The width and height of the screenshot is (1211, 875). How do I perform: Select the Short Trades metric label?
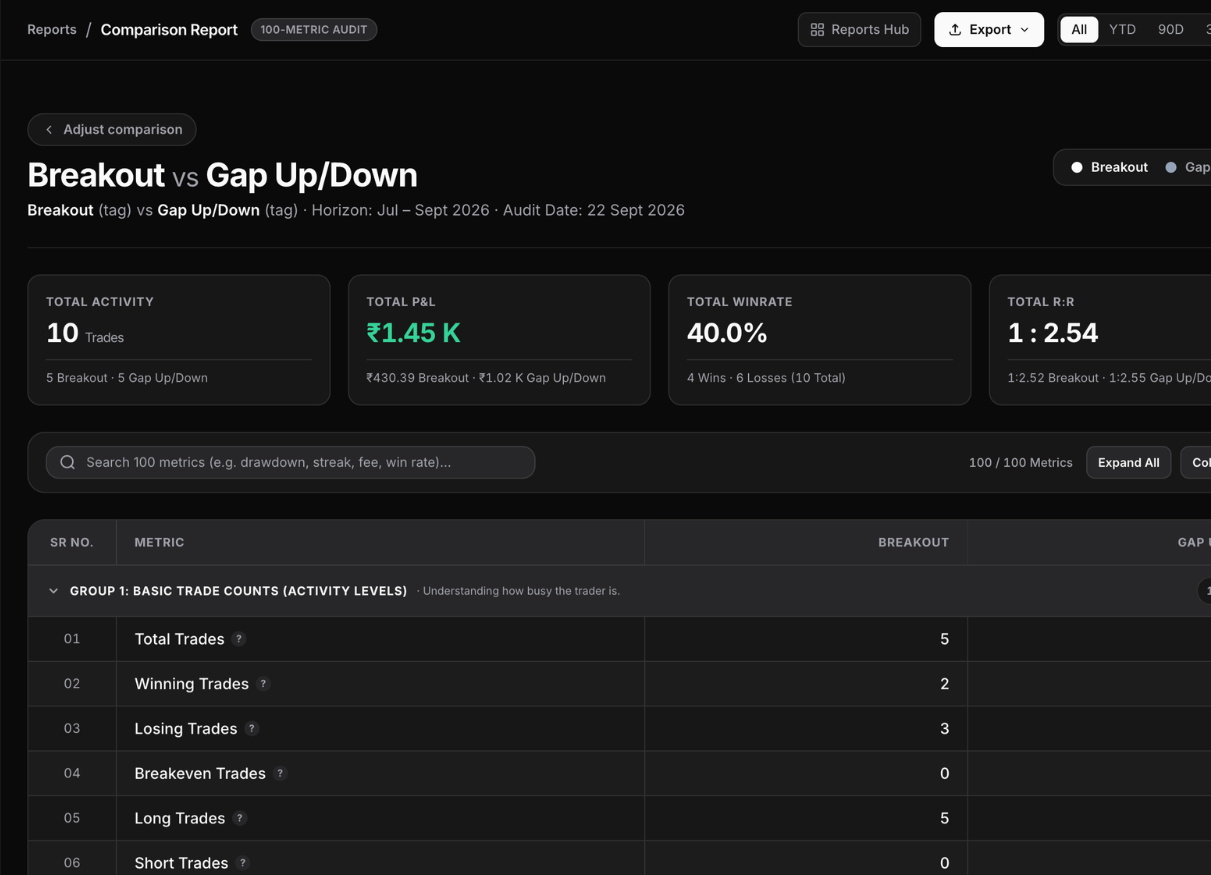click(x=181, y=863)
